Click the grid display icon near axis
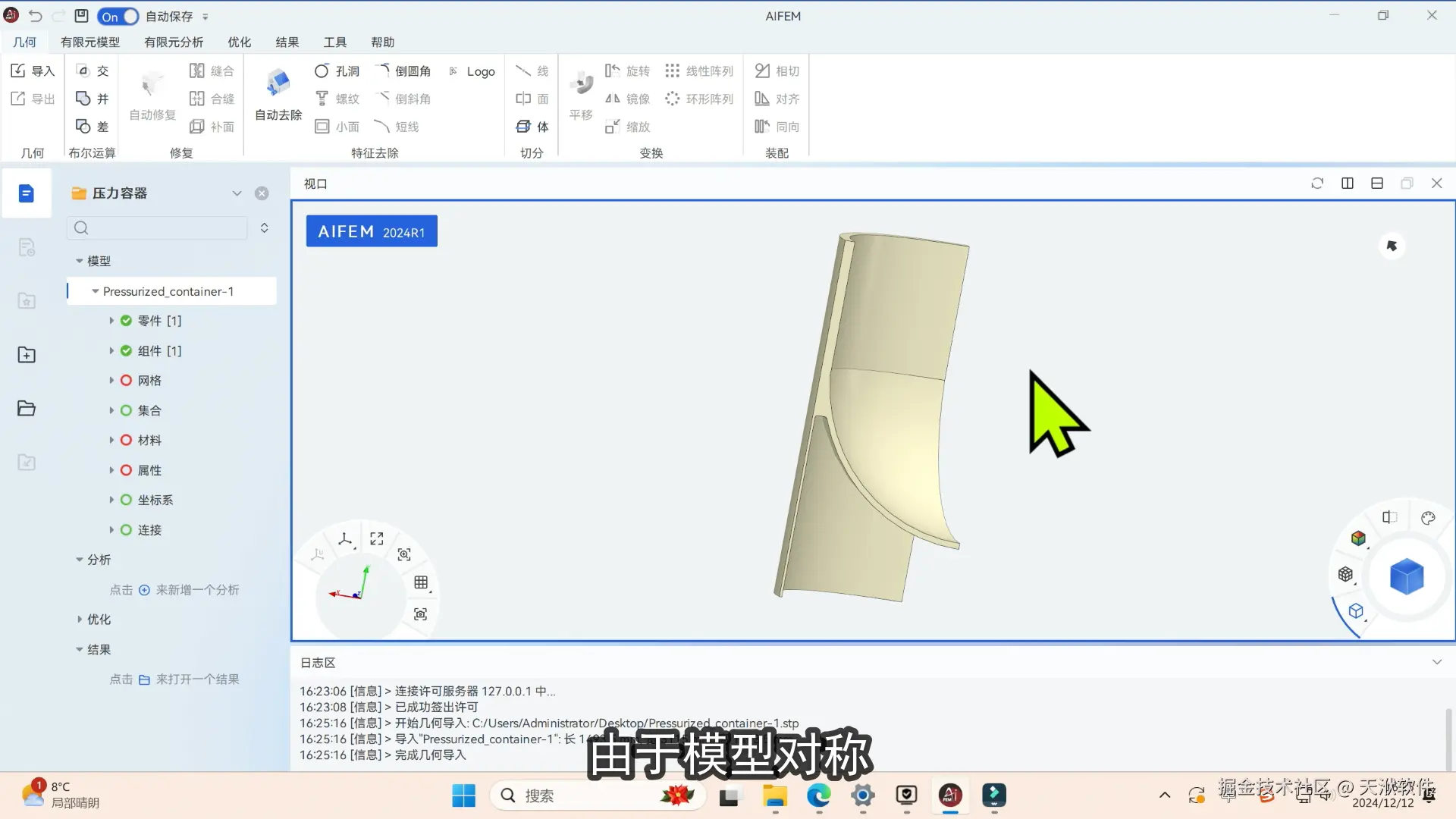1456x819 pixels. tap(421, 582)
